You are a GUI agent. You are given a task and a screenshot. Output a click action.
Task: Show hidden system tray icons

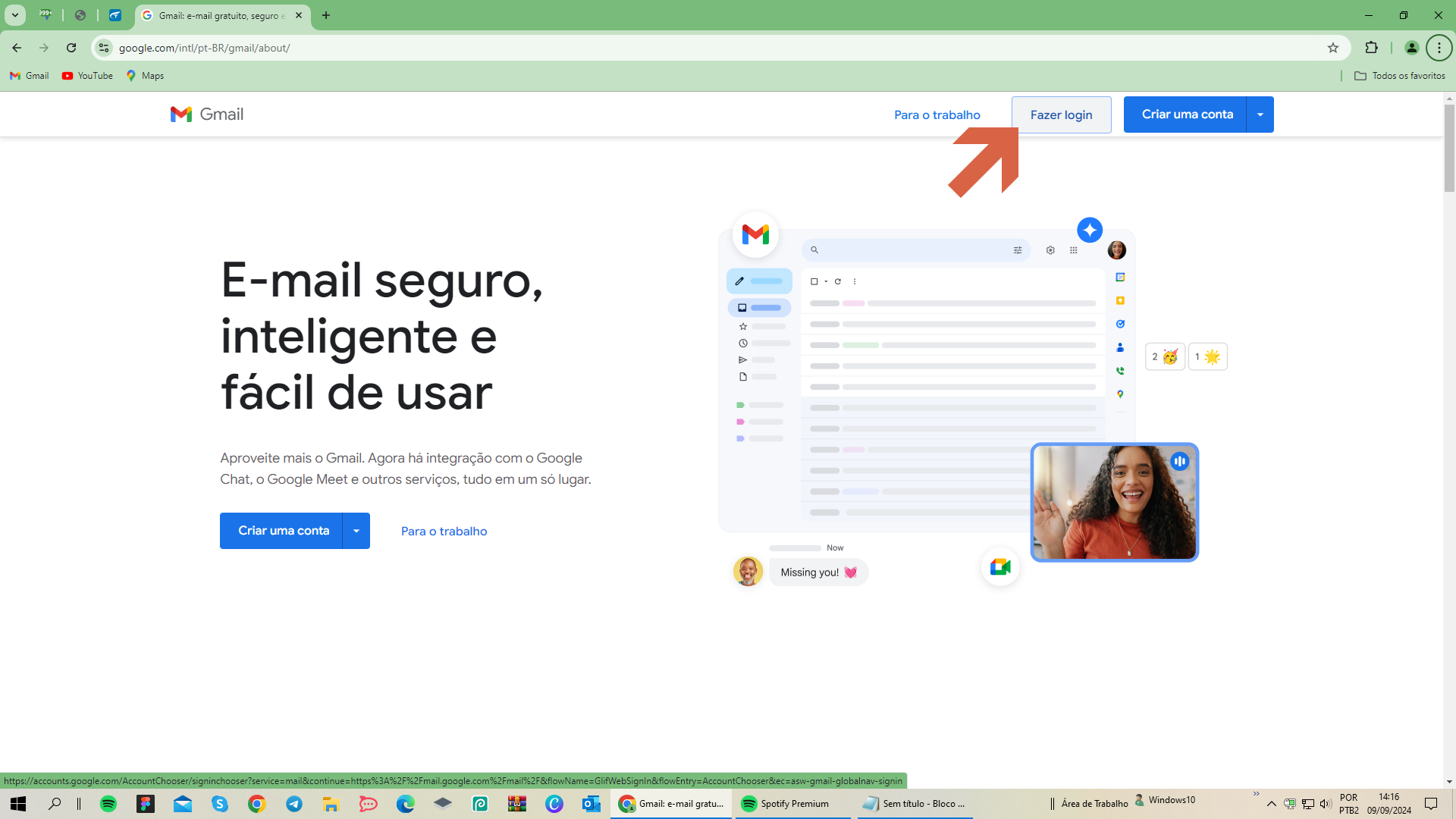point(1272,804)
